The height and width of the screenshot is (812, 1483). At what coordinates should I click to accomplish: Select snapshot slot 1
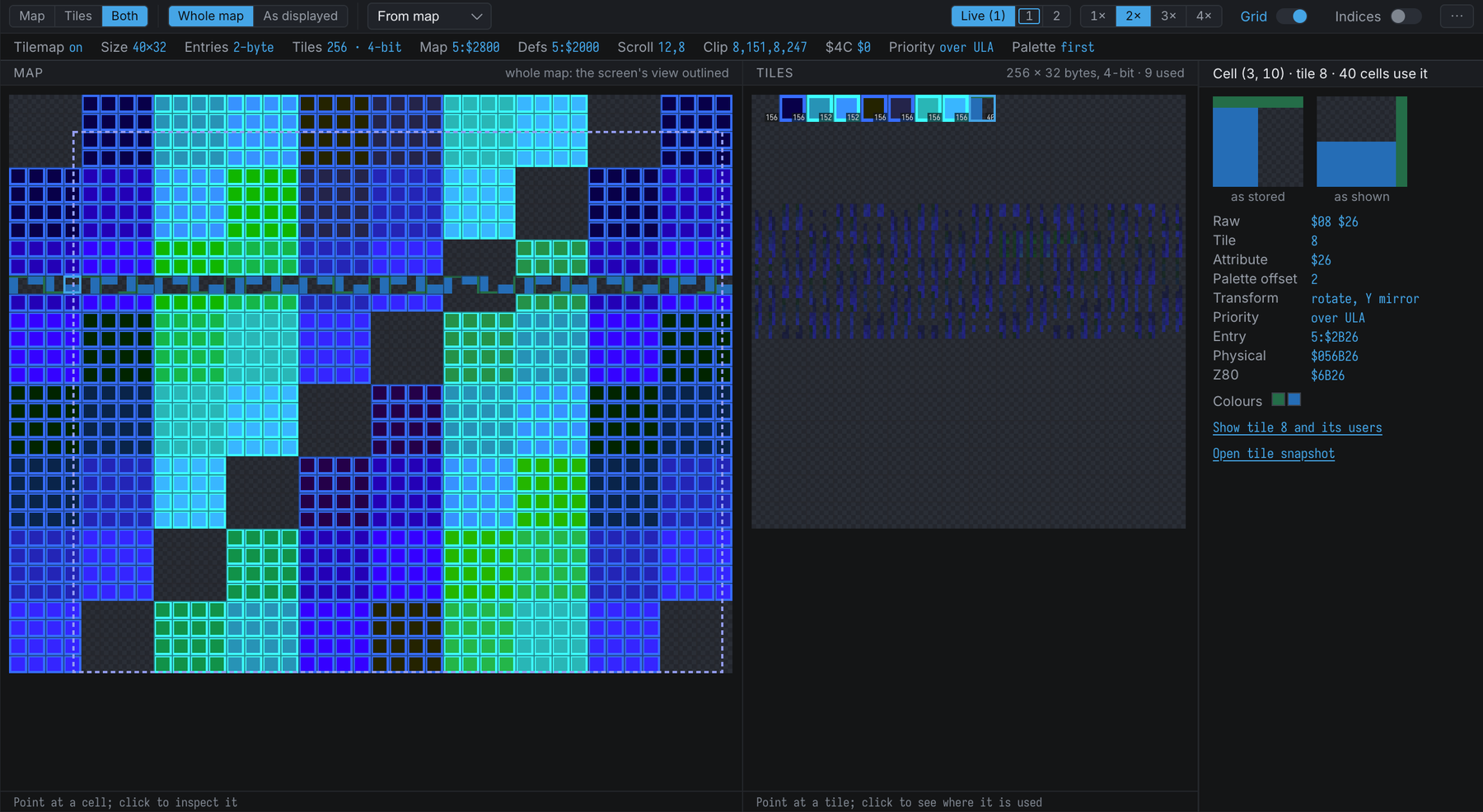pos(1029,16)
